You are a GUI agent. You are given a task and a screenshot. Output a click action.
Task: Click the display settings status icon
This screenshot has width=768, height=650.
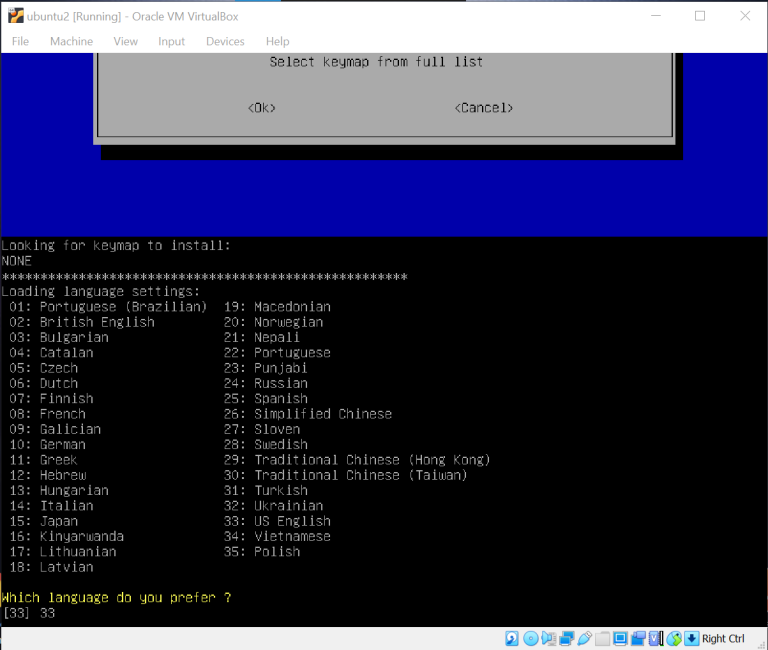click(x=620, y=638)
